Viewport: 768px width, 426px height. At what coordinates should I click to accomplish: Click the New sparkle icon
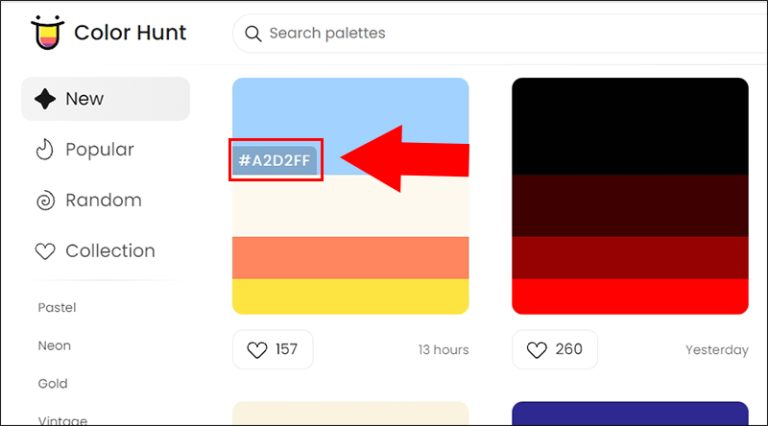45,99
